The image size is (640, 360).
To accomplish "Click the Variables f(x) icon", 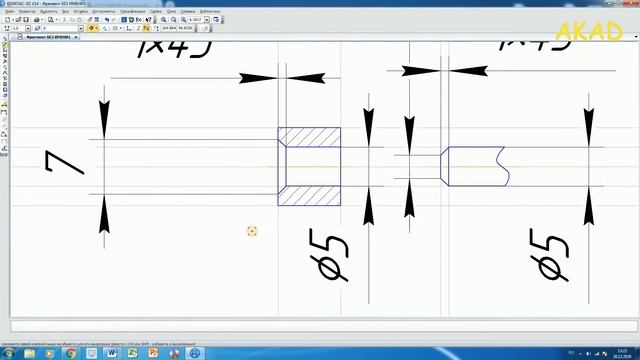I will (x=139, y=20).
